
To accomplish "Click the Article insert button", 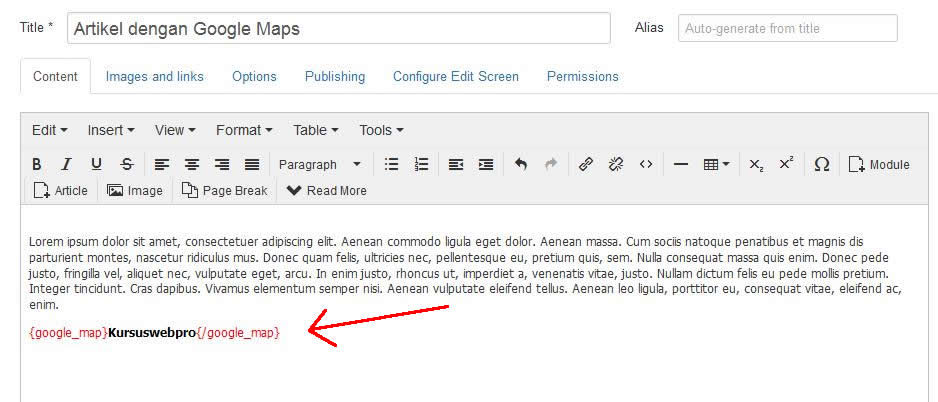I will (60, 191).
